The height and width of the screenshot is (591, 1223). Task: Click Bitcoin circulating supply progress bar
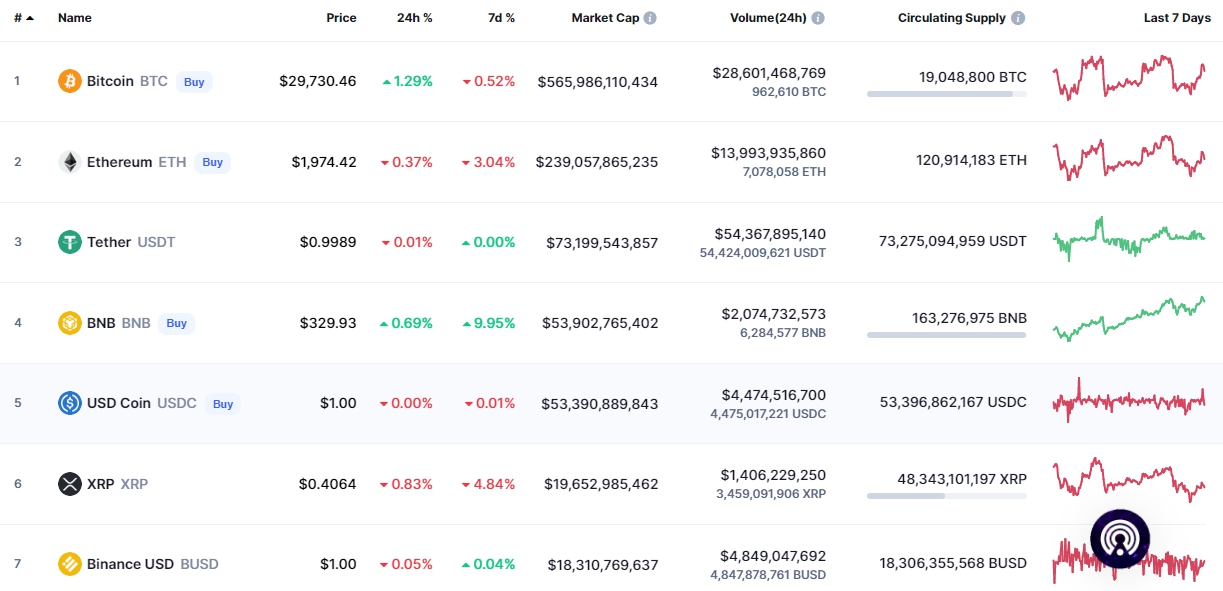(946, 94)
